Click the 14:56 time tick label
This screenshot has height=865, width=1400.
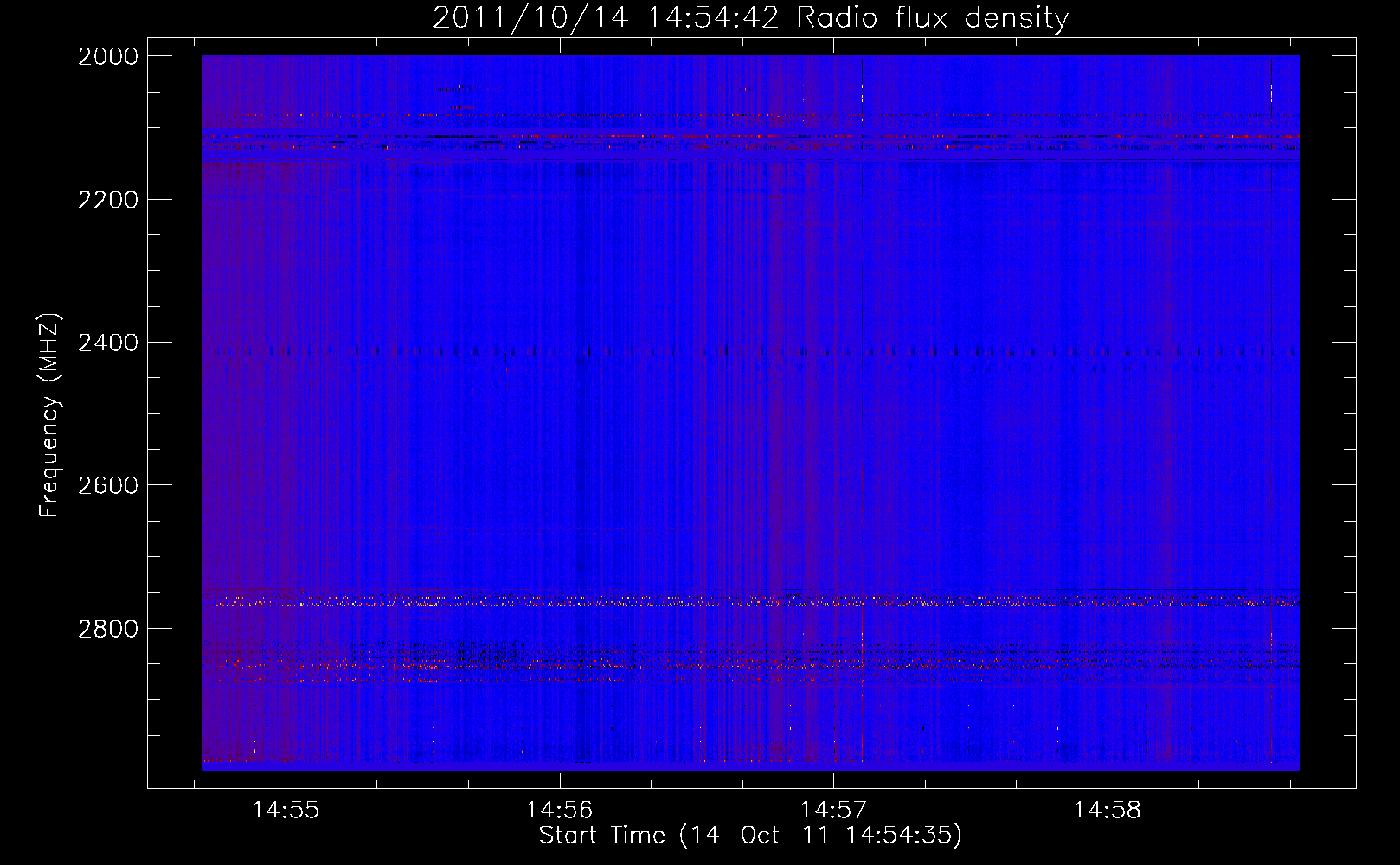(x=559, y=811)
